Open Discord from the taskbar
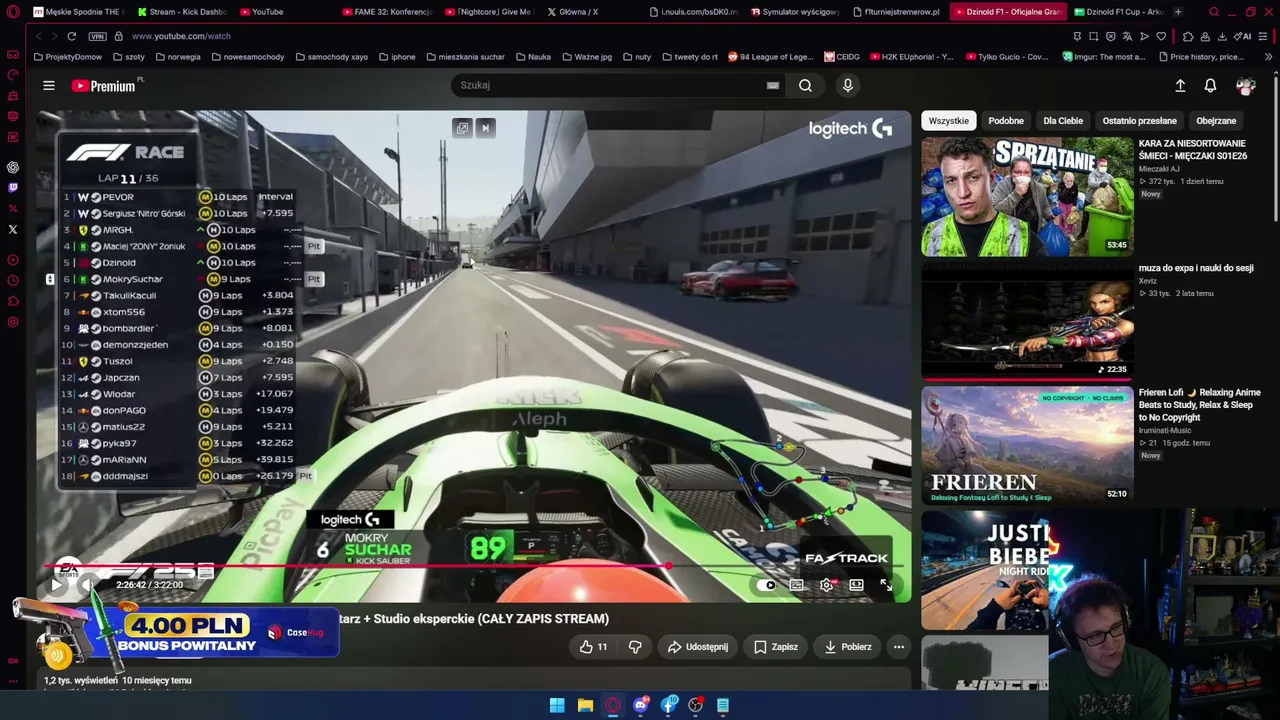The width and height of the screenshot is (1280, 720). click(x=641, y=705)
